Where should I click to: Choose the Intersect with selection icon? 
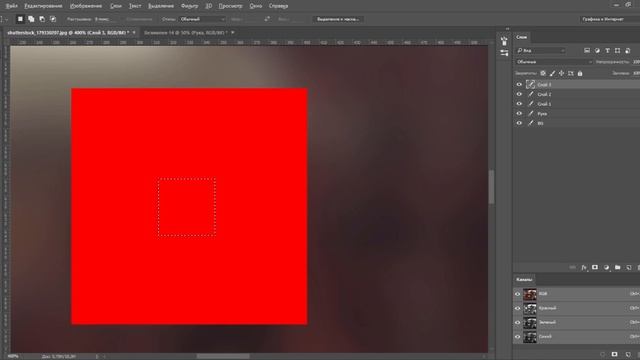(53, 19)
